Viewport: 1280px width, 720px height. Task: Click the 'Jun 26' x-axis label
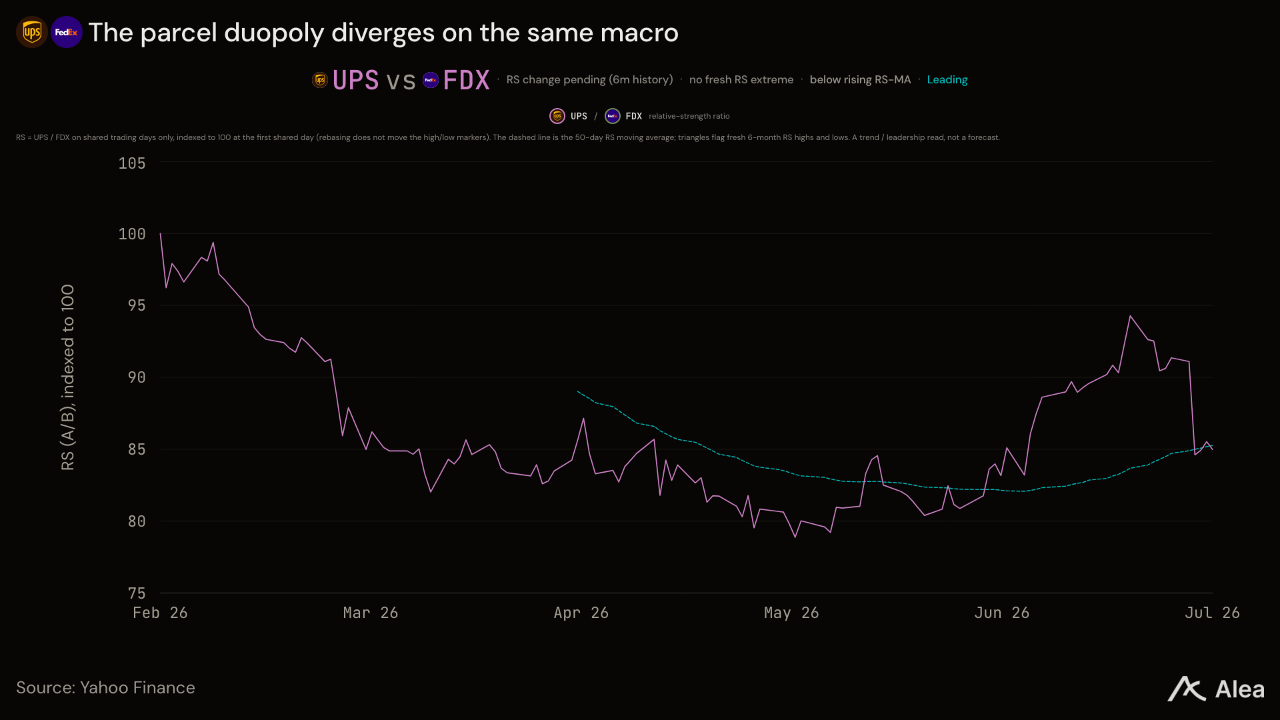click(x=1002, y=613)
